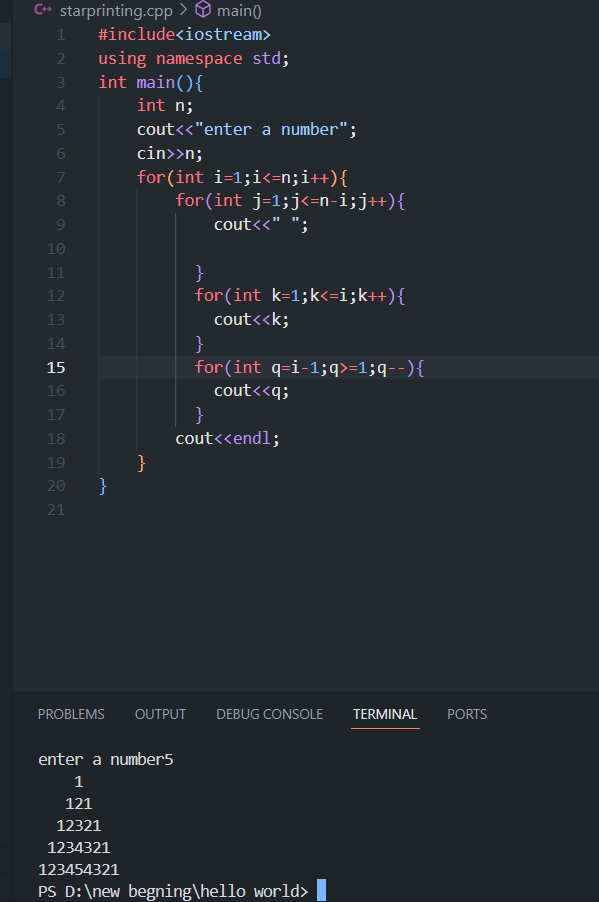Click the 'cin>>n;' statement
The width and height of the screenshot is (599, 902).
170,154
